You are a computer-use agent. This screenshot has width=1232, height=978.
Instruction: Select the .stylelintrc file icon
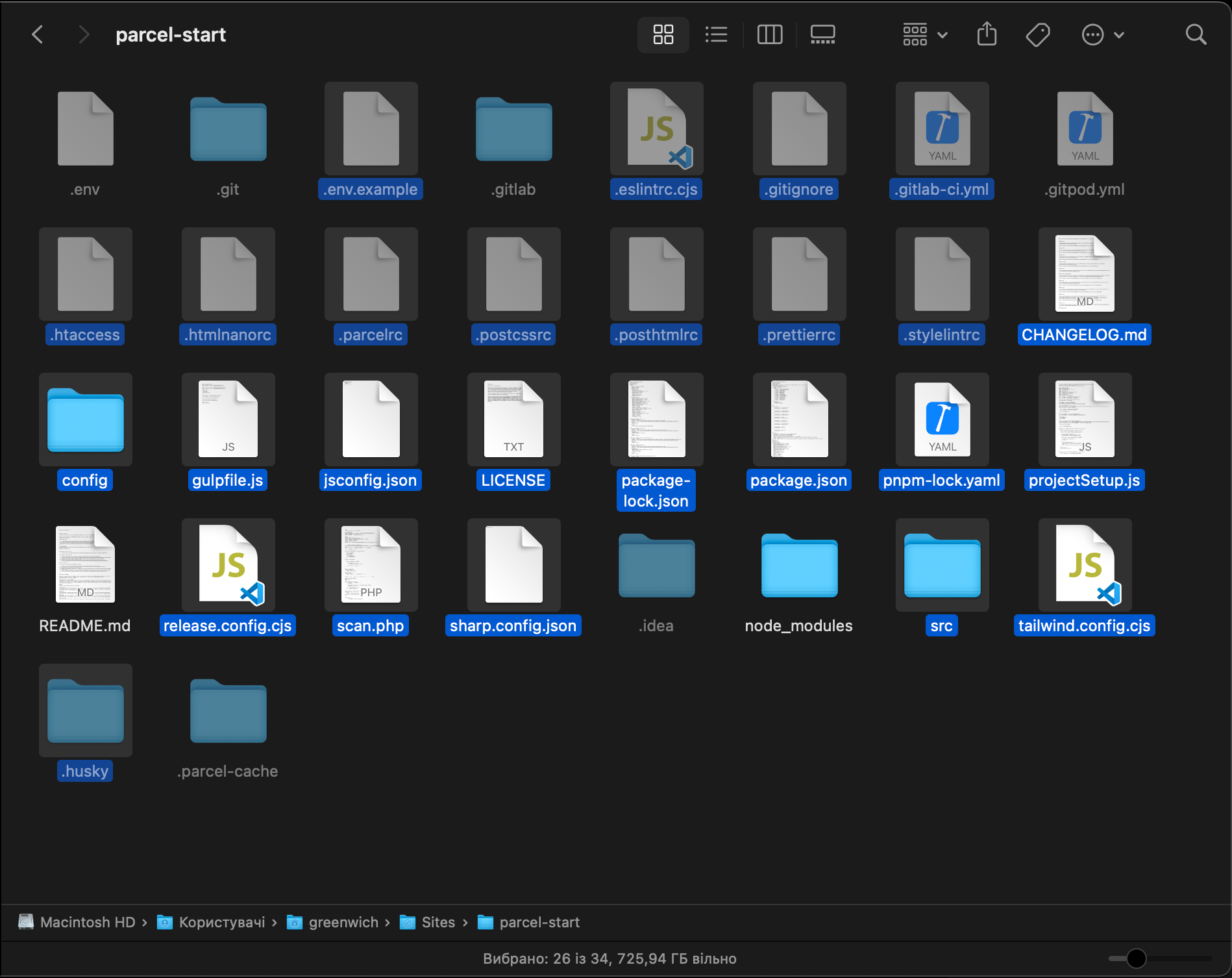(x=942, y=274)
